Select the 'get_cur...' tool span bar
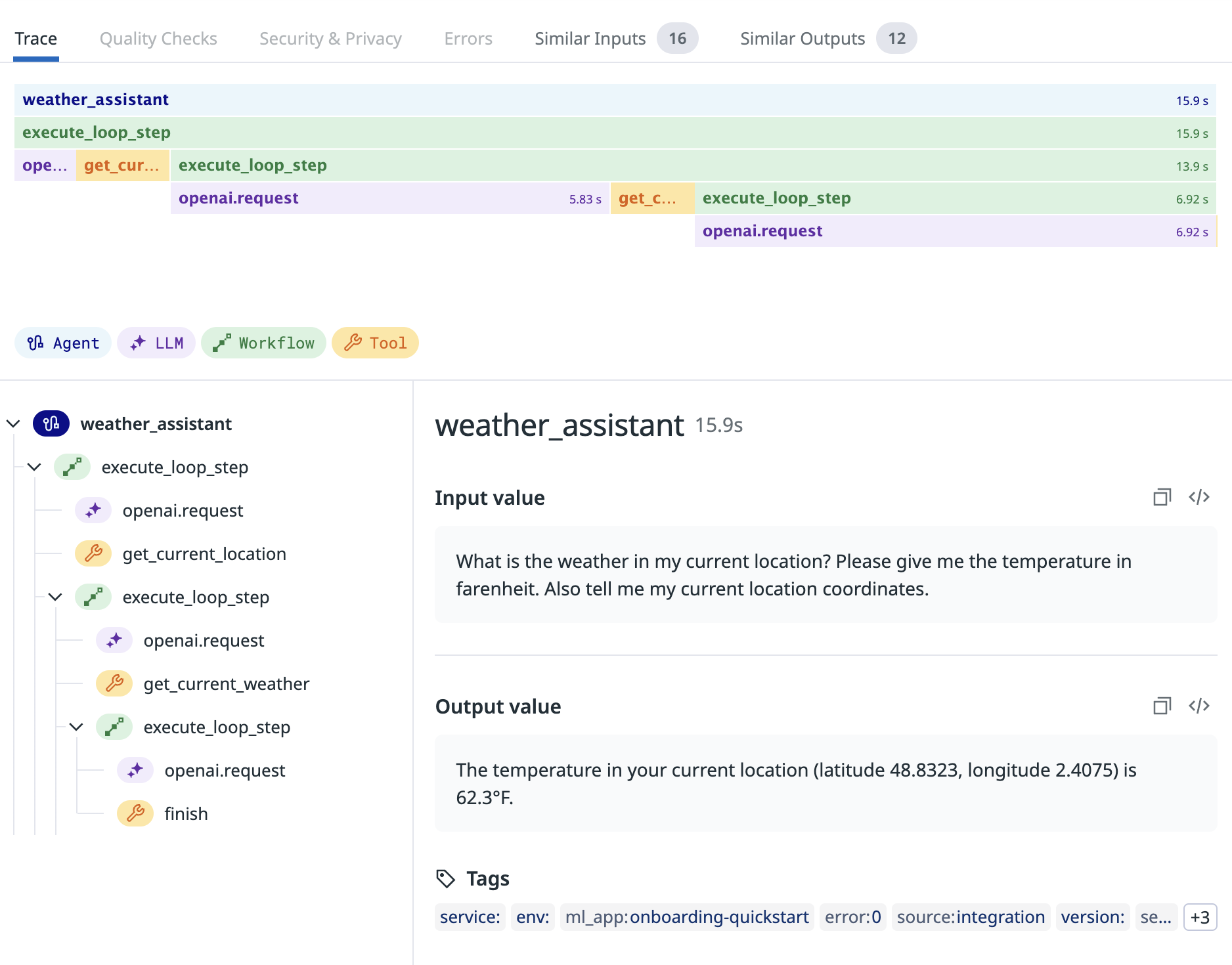The width and height of the screenshot is (1232, 965). (x=123, y=165)
